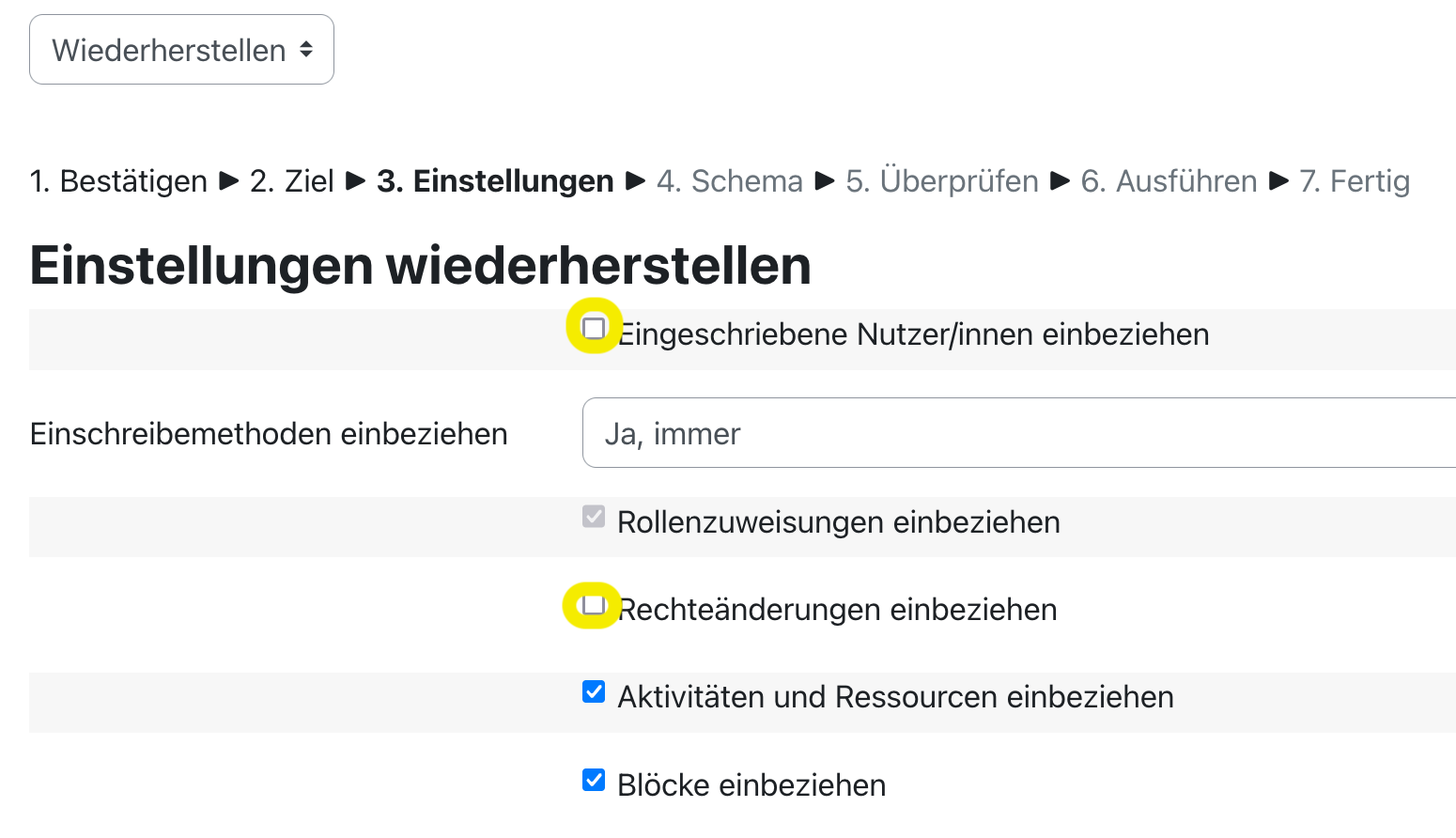The image size is (1456, 838).
Task: Click step 5 Überprüfen
Action: [x=941, y=181]
